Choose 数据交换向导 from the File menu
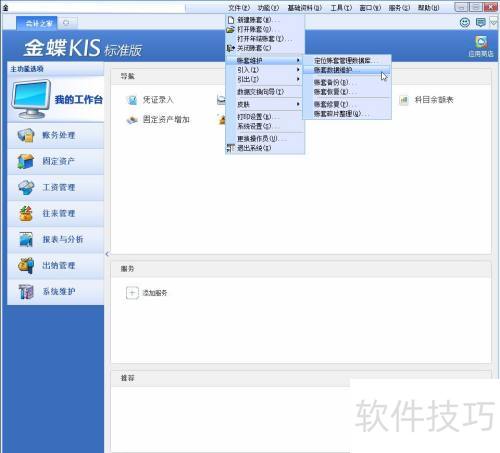 pos(265,92)
